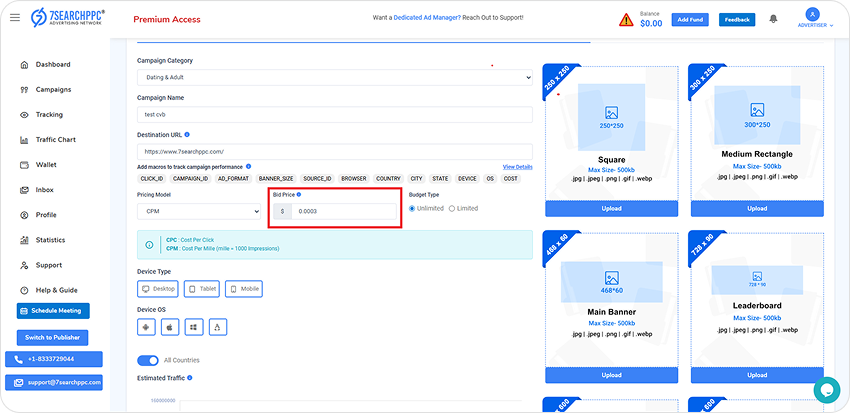Image resolution: width=850 pixels, height=413 pixels.
Task: Upload a Square 250x250 banner
Action: 611,209
